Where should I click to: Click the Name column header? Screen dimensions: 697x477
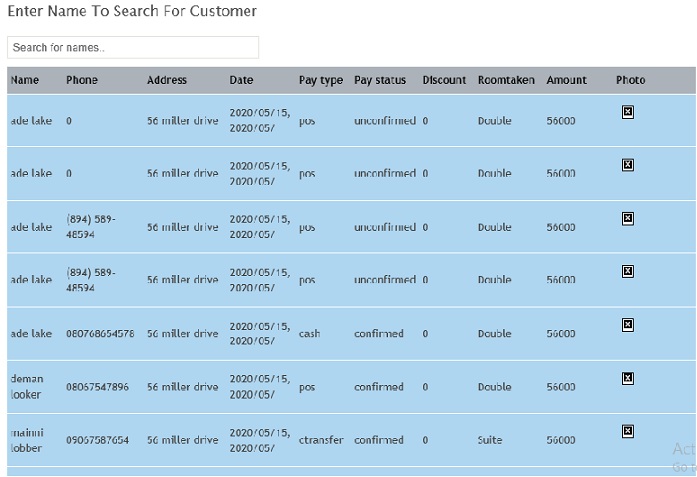(25, 80)
